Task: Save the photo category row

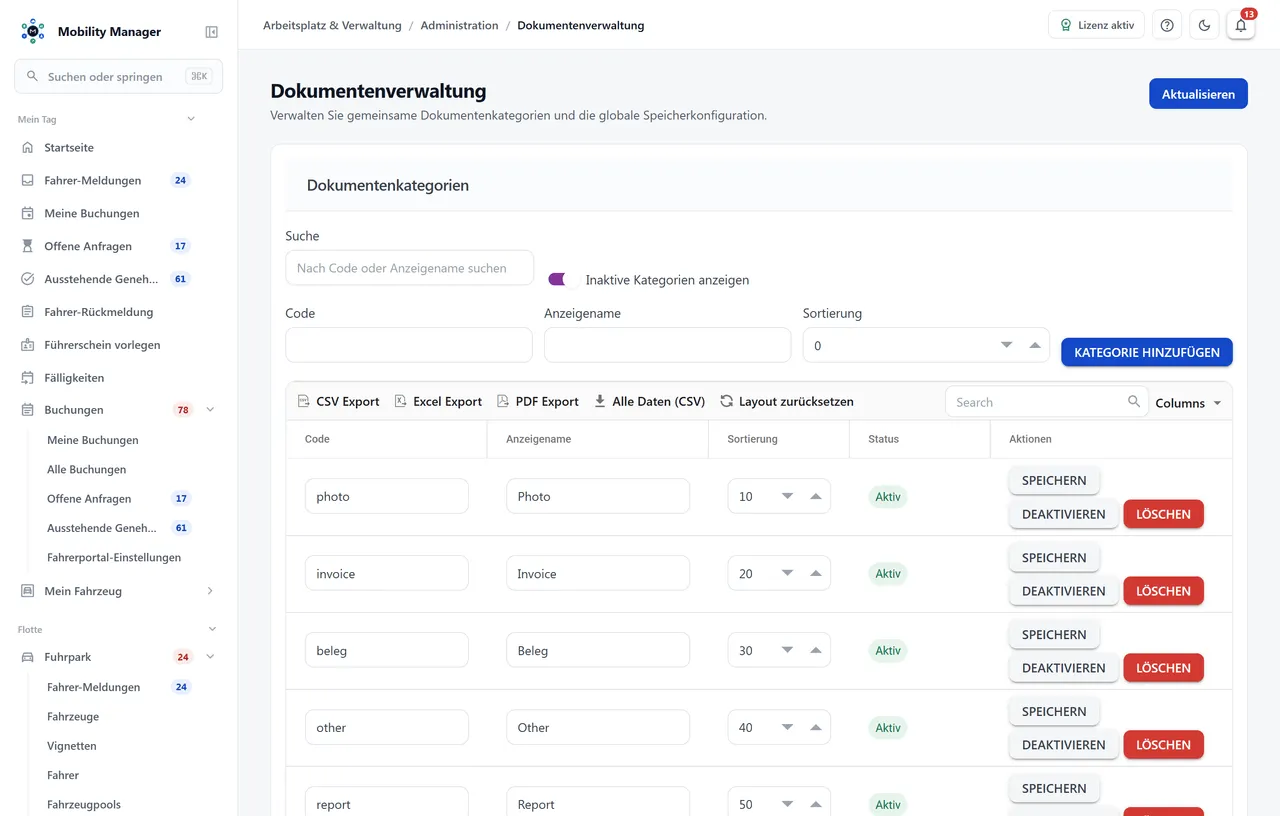Action: click(1054, 481)
